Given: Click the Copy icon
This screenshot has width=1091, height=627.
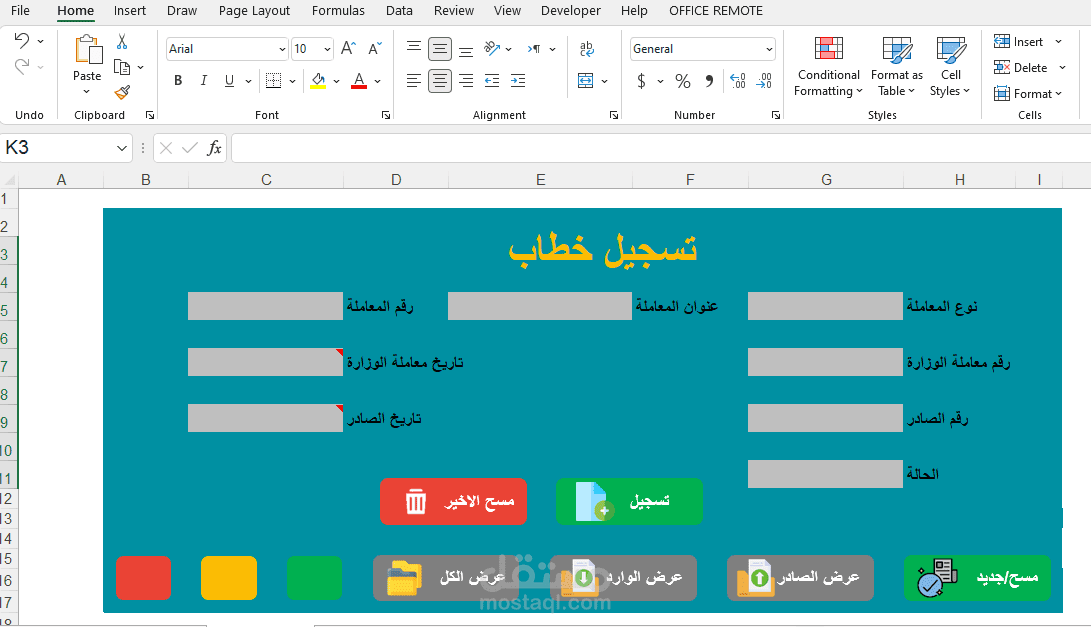Looking at the screenshot, I should point(122,68).
